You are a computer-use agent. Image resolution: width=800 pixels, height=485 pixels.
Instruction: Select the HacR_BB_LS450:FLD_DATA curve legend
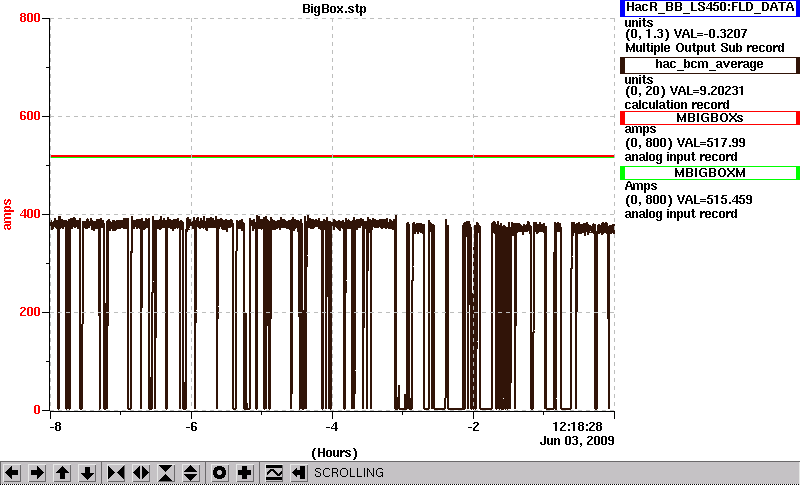click(710, 8)
